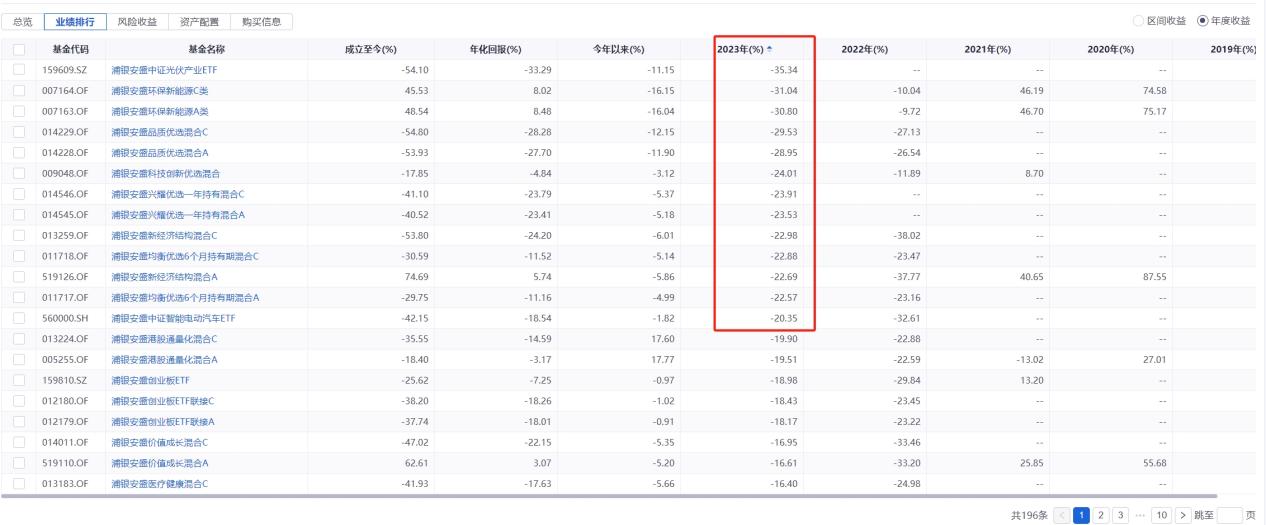Click the 今年以来 value 17.77
Screen dimensions: 1266x525
tap(661, 359)
